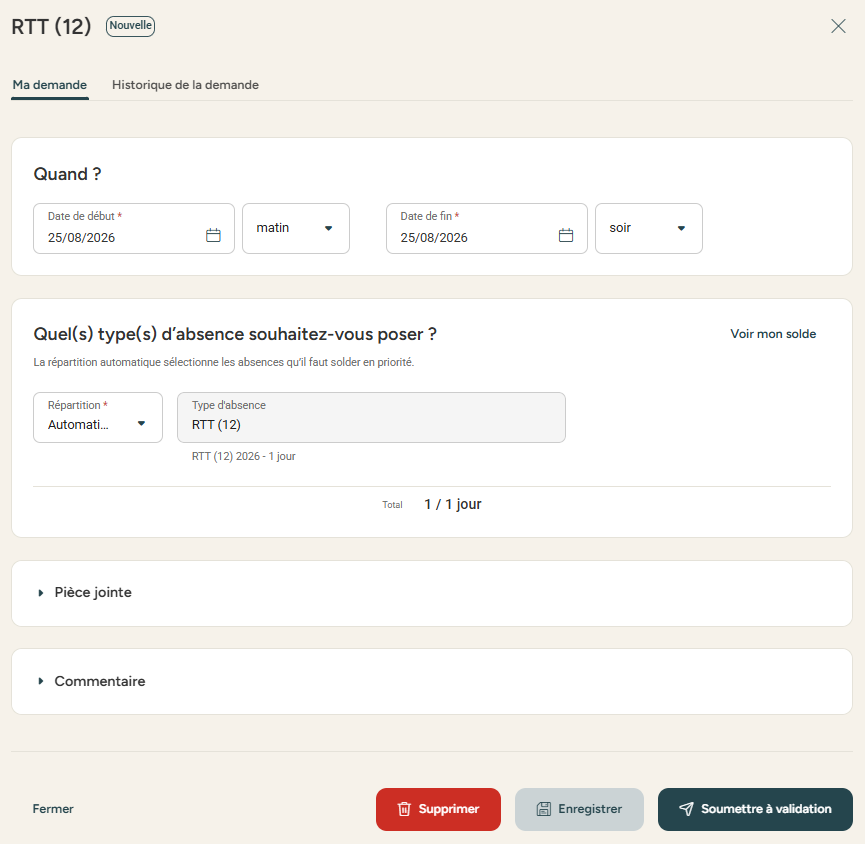Submit request with Soumettre à validation

click(755, 809)
